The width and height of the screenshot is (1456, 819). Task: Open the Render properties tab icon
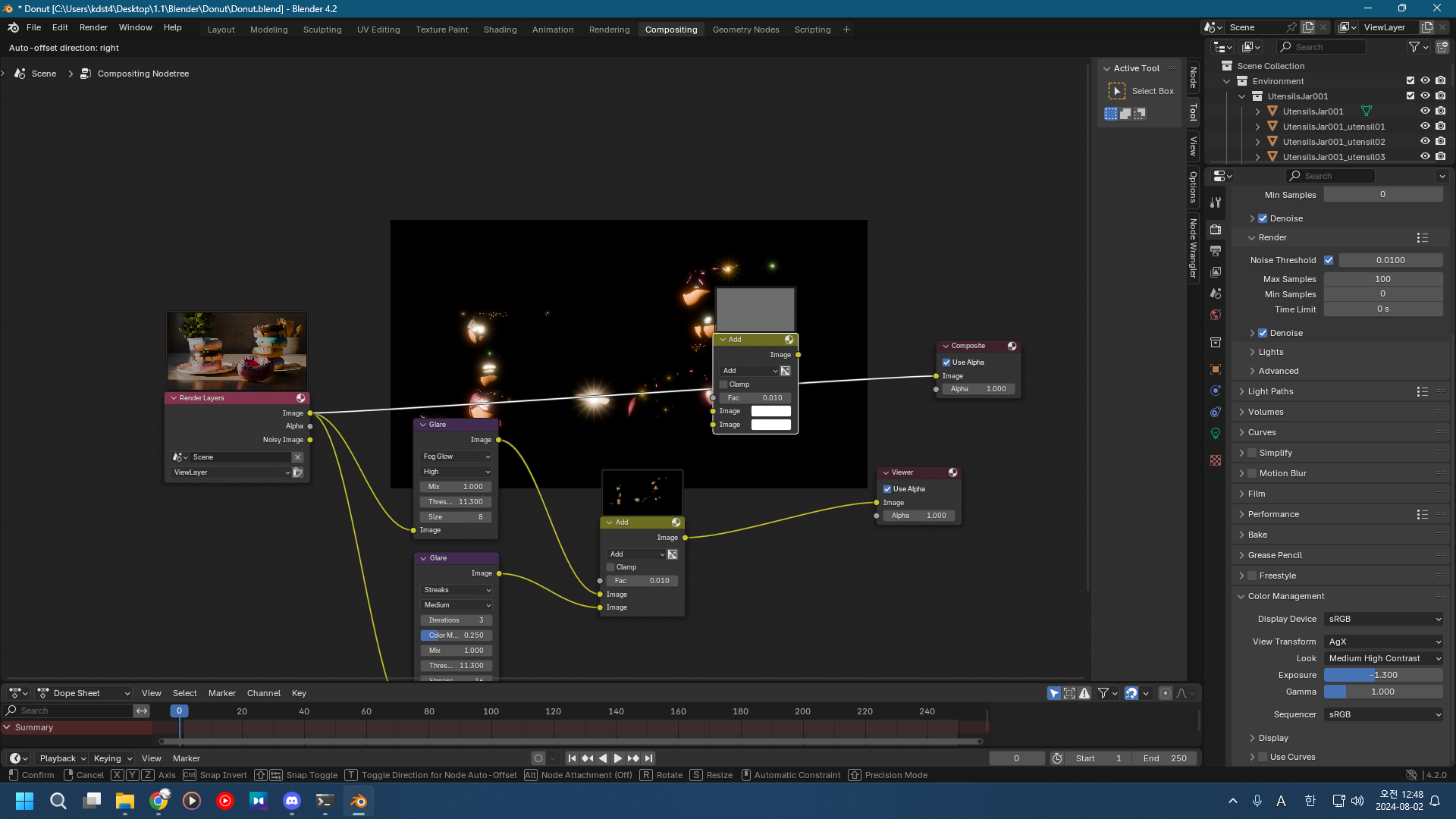point(1216,229)
